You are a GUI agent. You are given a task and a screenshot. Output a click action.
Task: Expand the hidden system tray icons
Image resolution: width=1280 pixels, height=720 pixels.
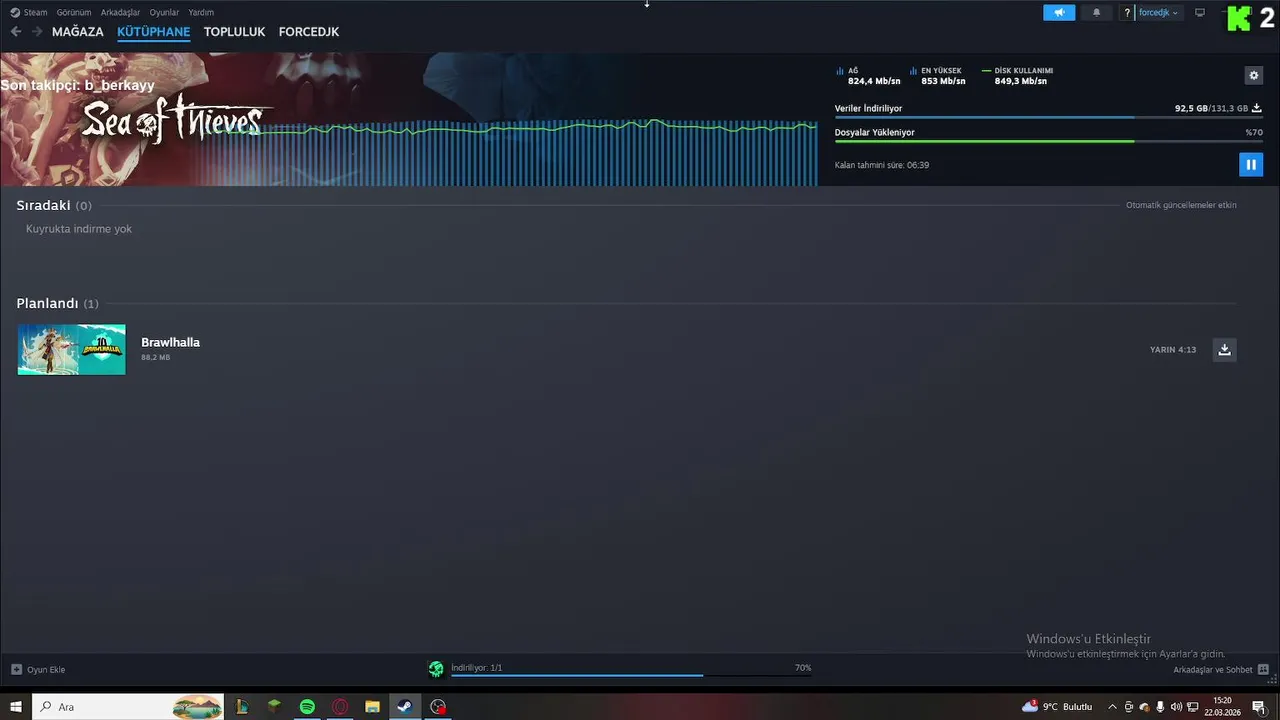tap(1112, 707)
